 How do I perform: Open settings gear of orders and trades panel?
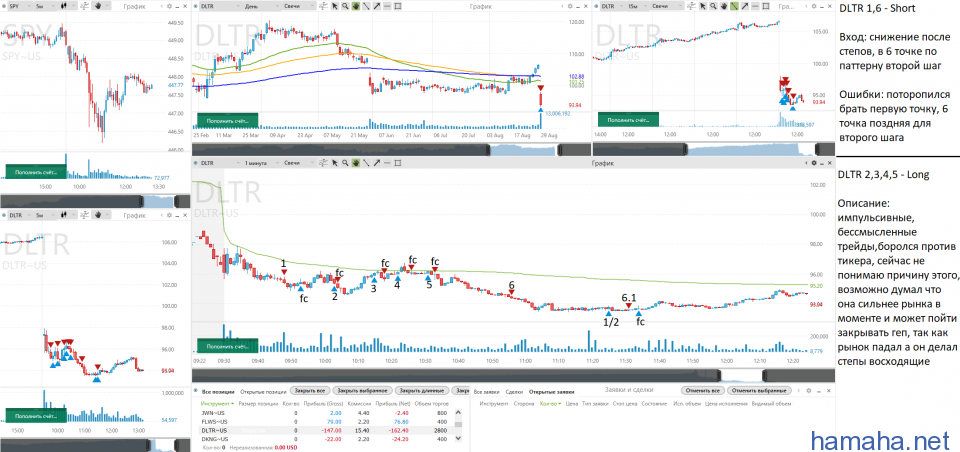pos(809,391)
